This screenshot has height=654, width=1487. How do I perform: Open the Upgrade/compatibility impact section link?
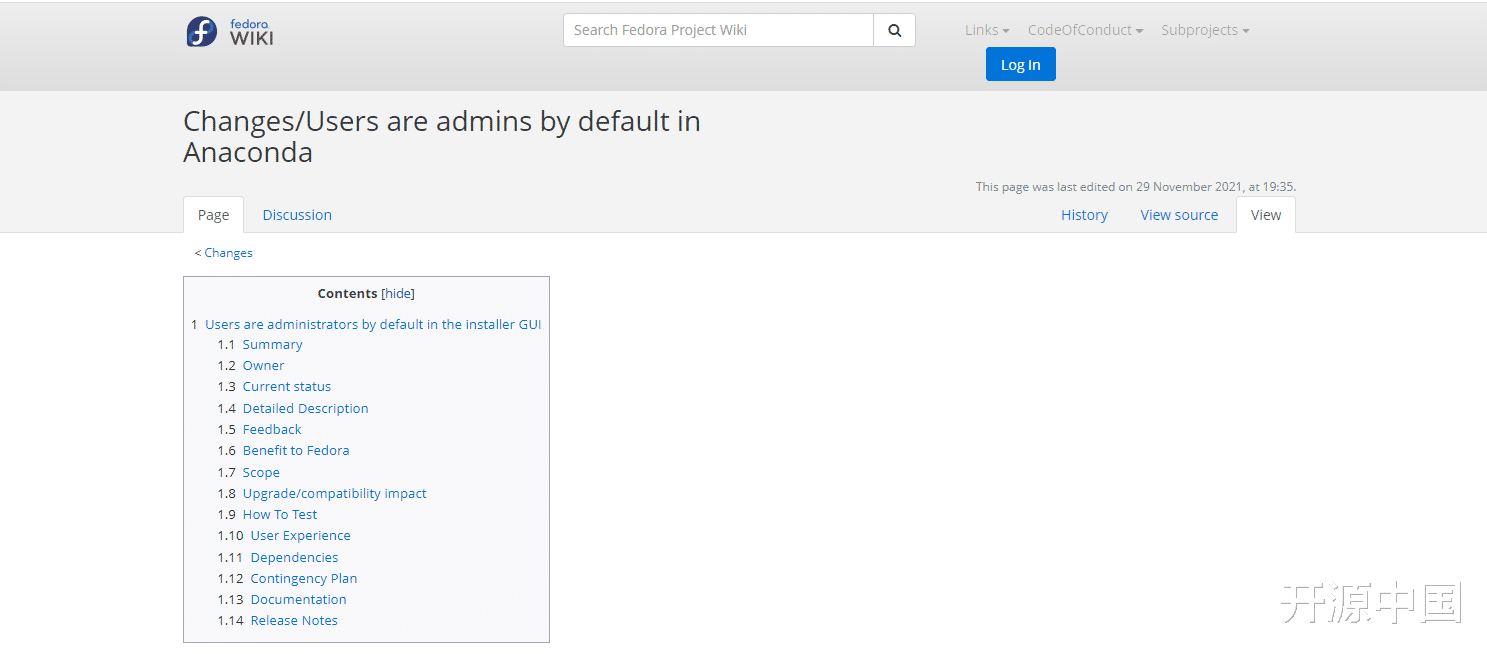pos(334,493)
